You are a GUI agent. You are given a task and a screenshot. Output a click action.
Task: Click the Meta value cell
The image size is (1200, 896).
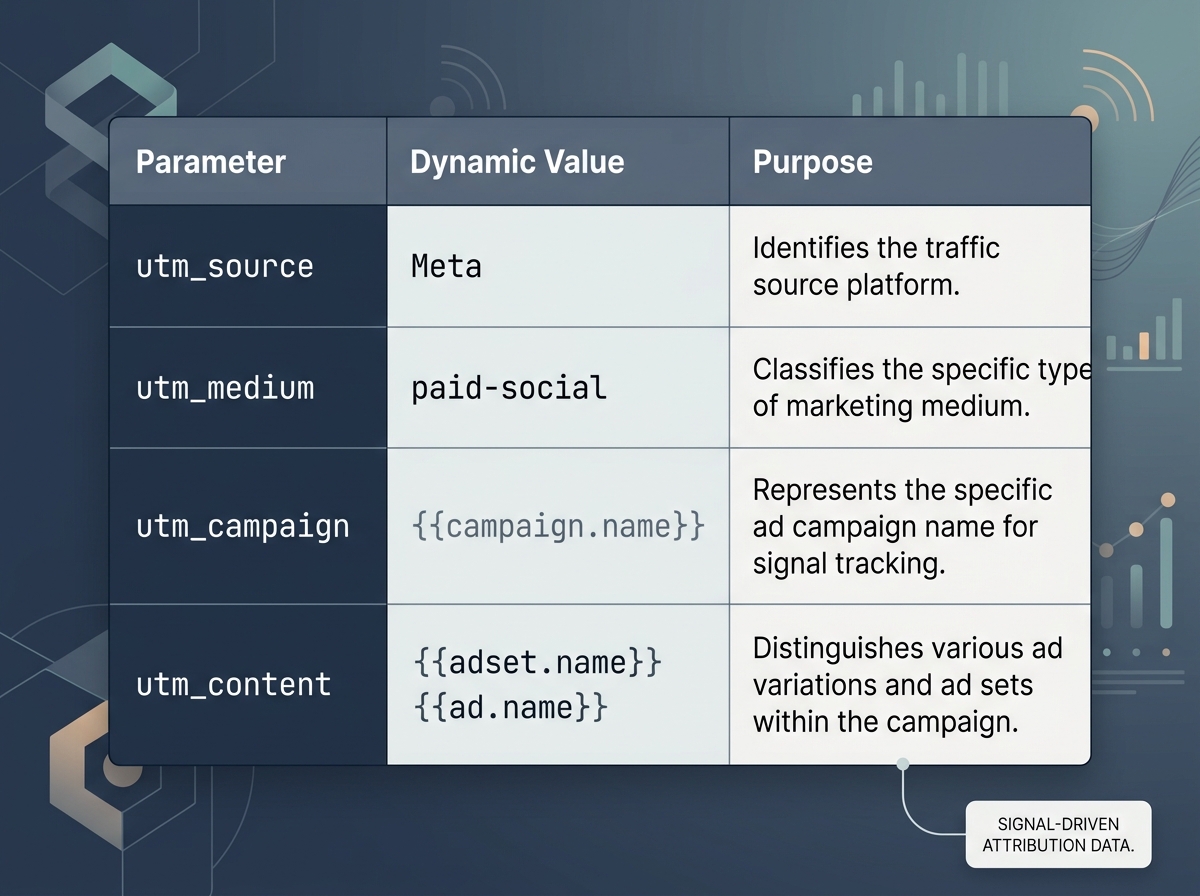[558, 266]
